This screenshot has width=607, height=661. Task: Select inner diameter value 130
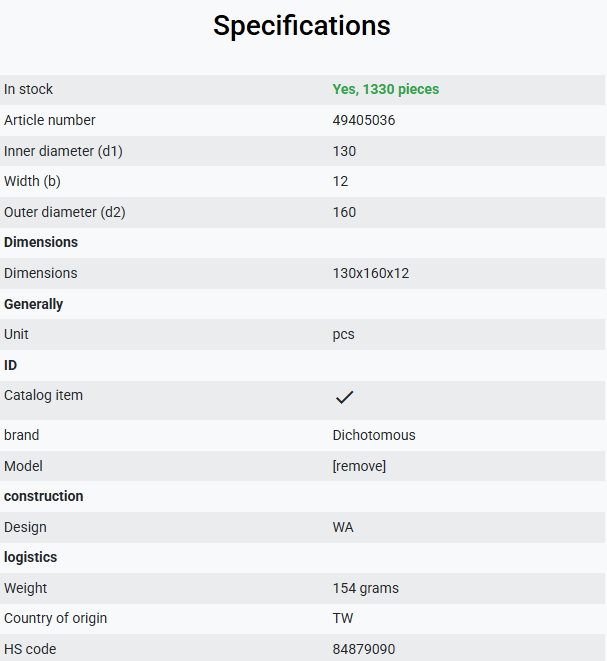point(344,151)
